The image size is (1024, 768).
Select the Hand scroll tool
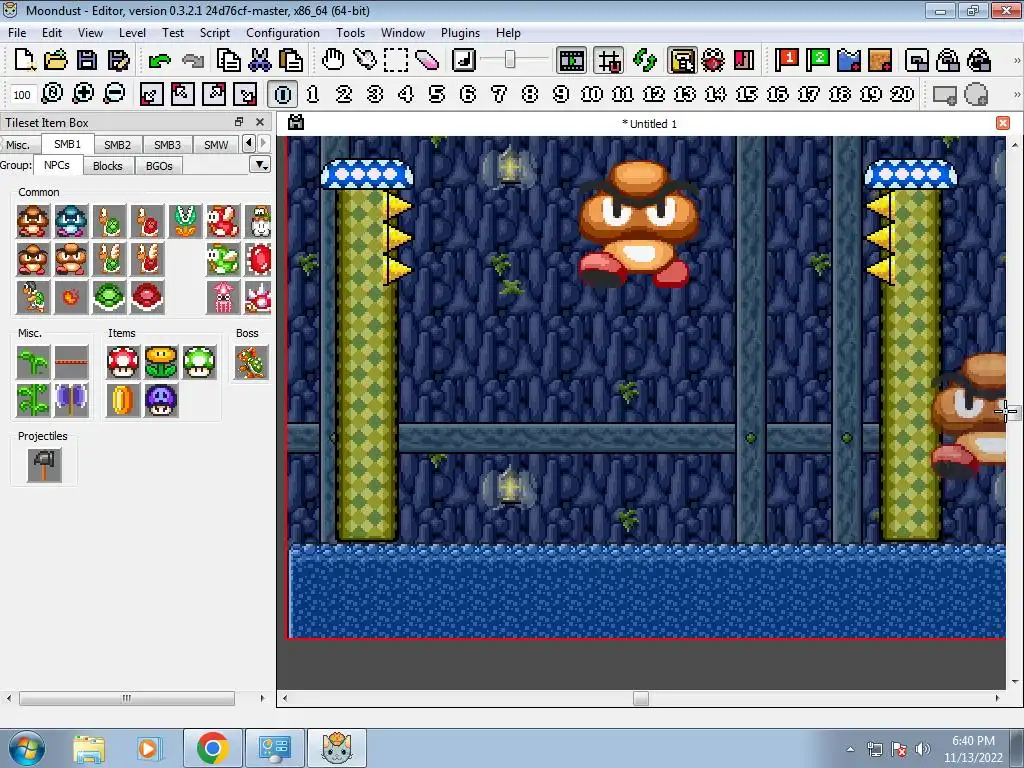[x=333, y=60]
